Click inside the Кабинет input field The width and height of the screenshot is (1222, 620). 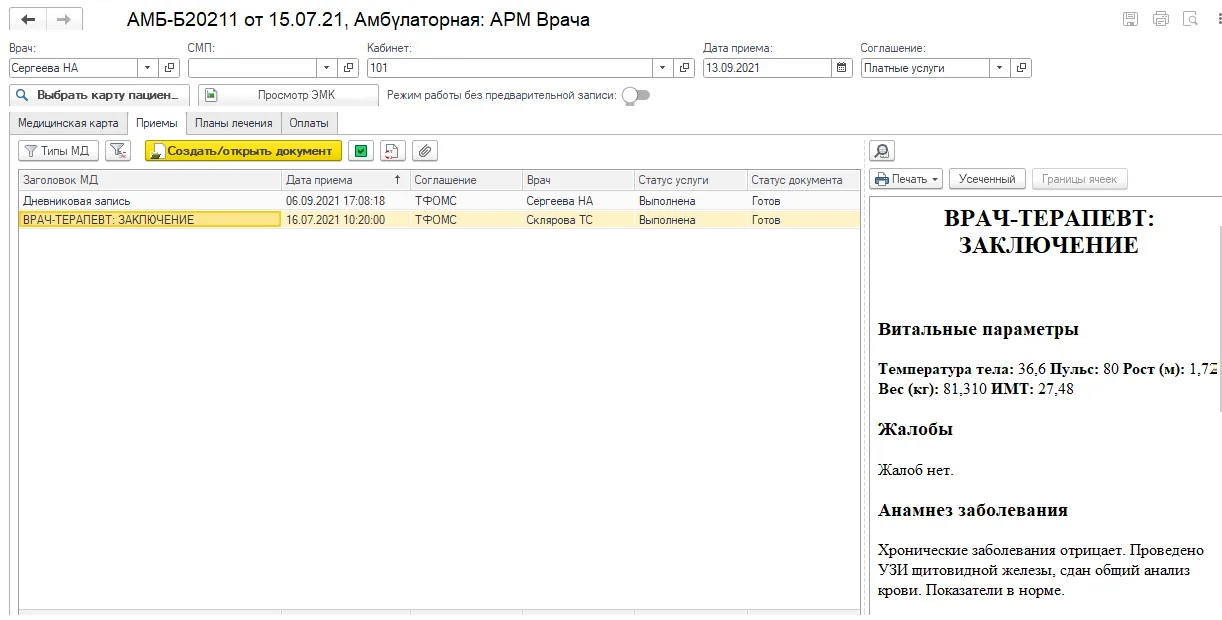pyautogui.click(x=510, y=68)
